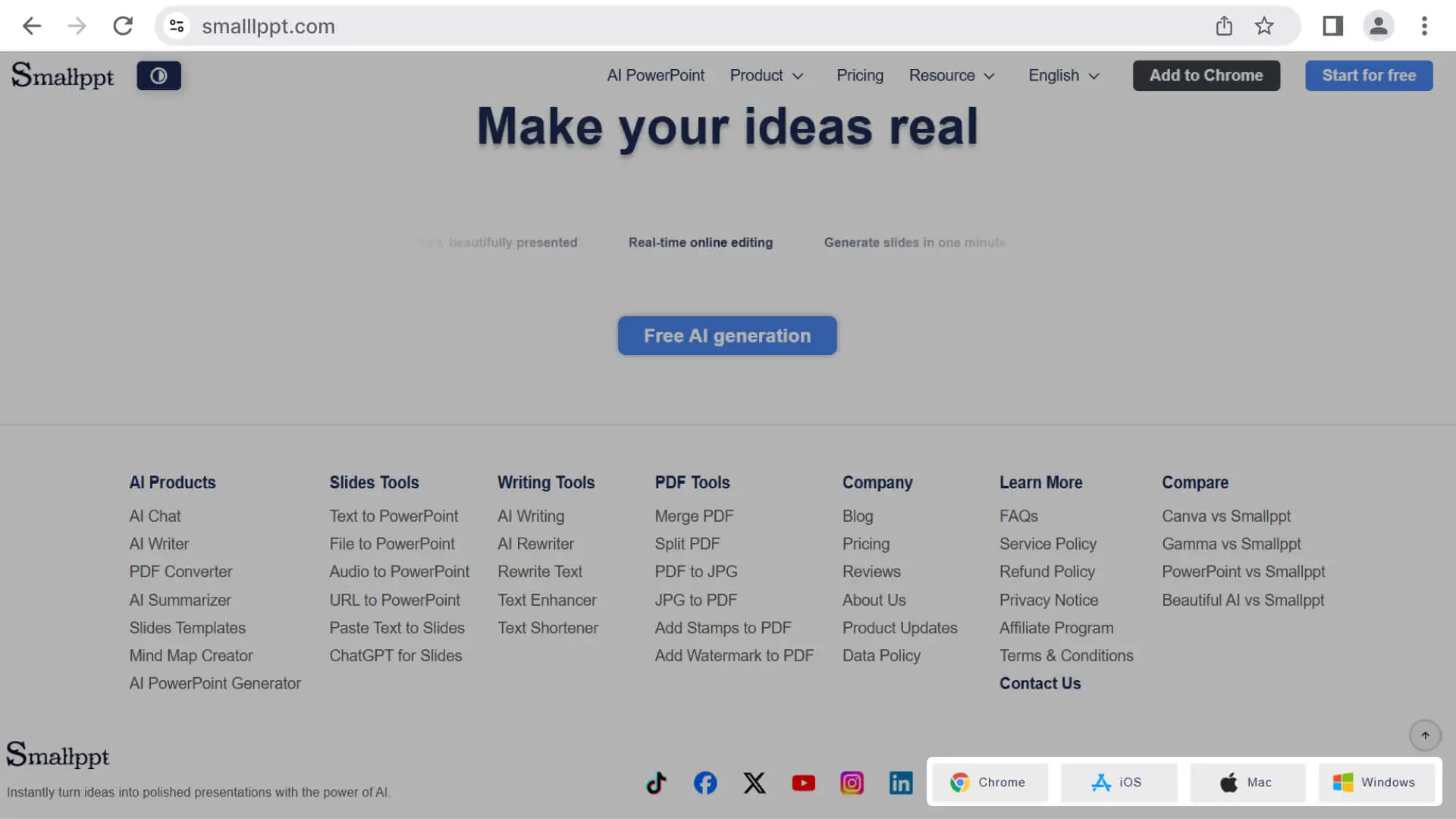The image size is (1456, 819).
Task: Click the back-to-top arrow button
Action: click(x=1425, y=736)
